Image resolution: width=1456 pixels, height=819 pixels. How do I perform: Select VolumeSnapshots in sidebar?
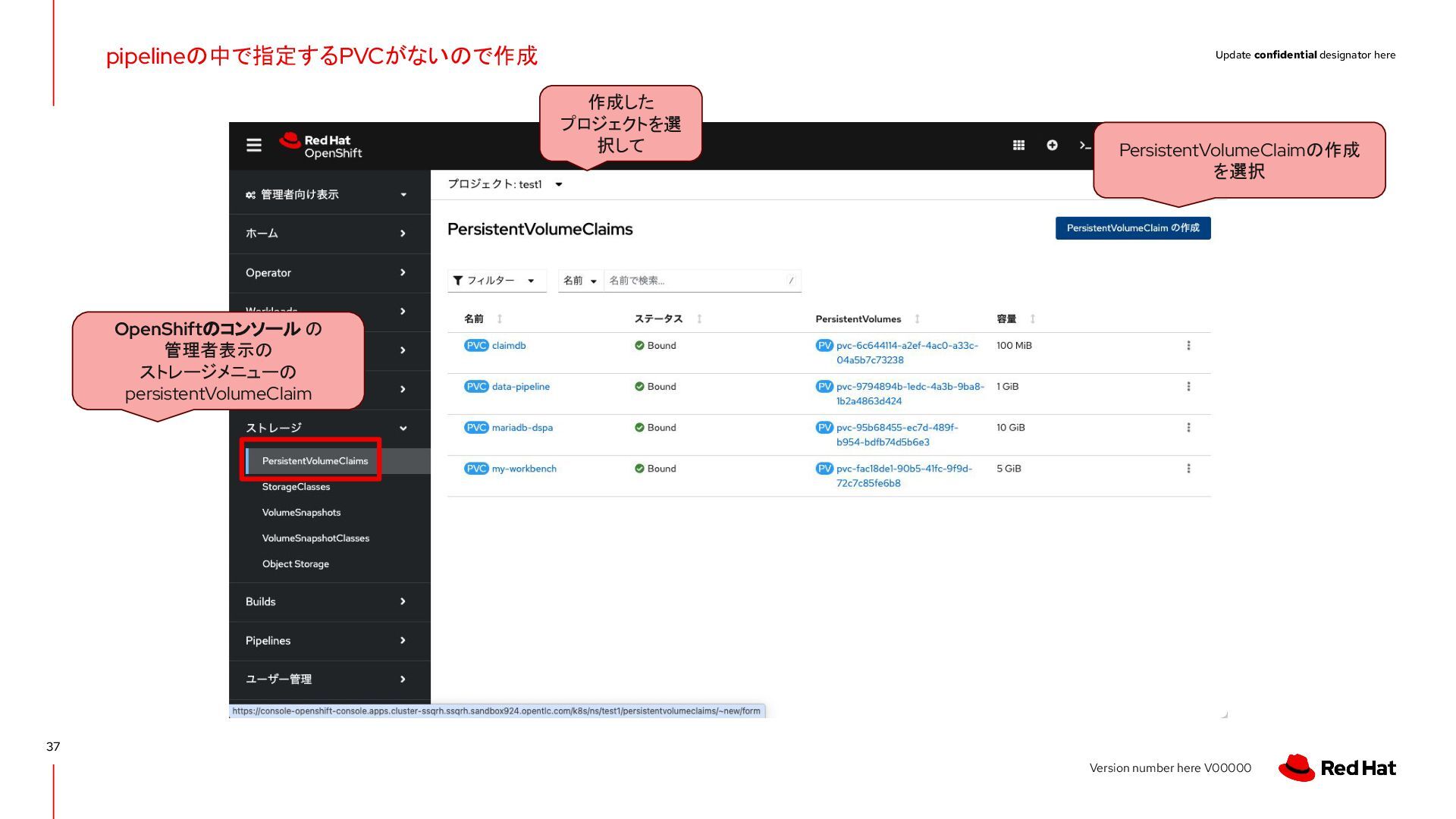pos(301,513)
